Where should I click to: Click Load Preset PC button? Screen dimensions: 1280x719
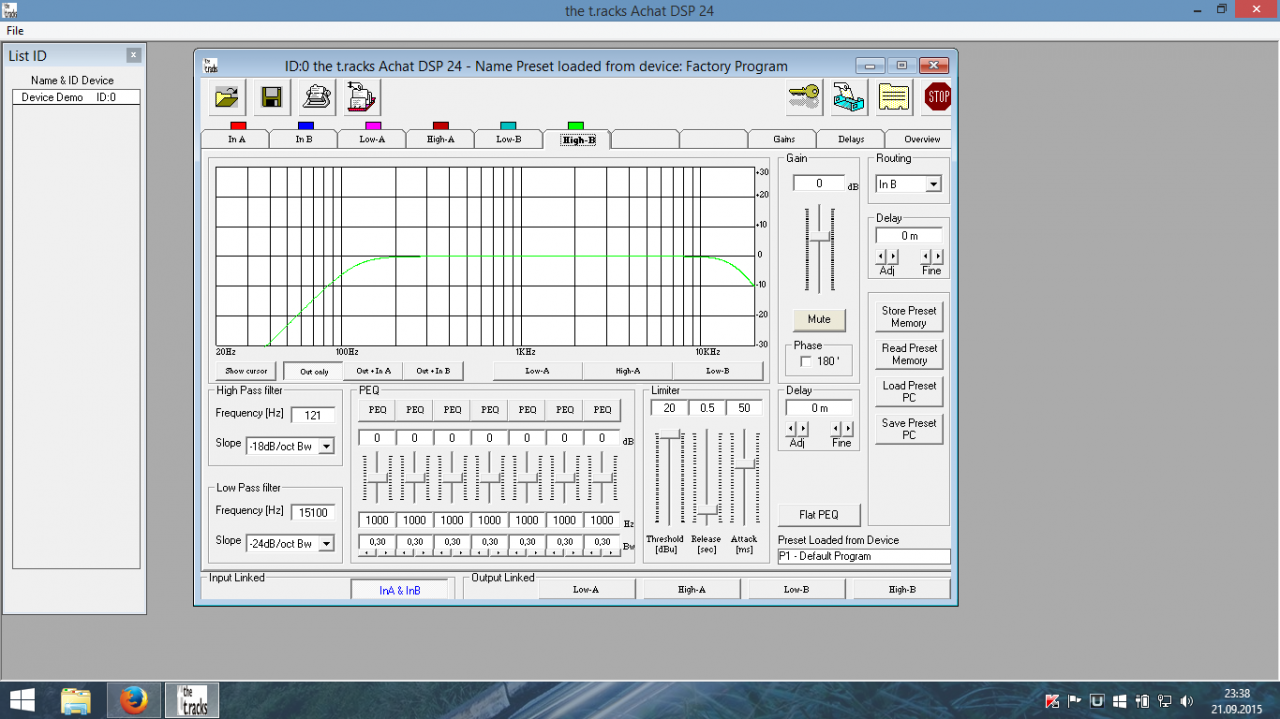coord(909,391)
